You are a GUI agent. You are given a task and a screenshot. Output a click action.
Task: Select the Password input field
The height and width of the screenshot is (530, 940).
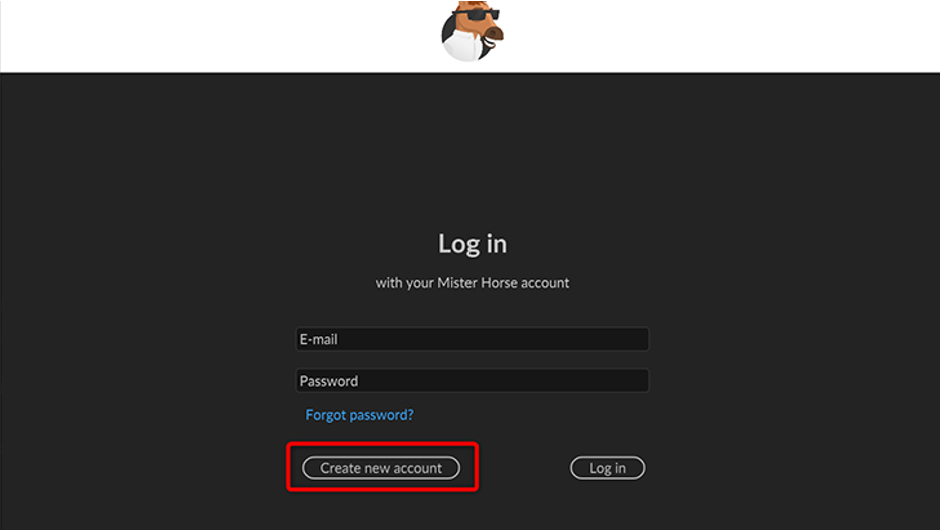(x=472, y=381)
